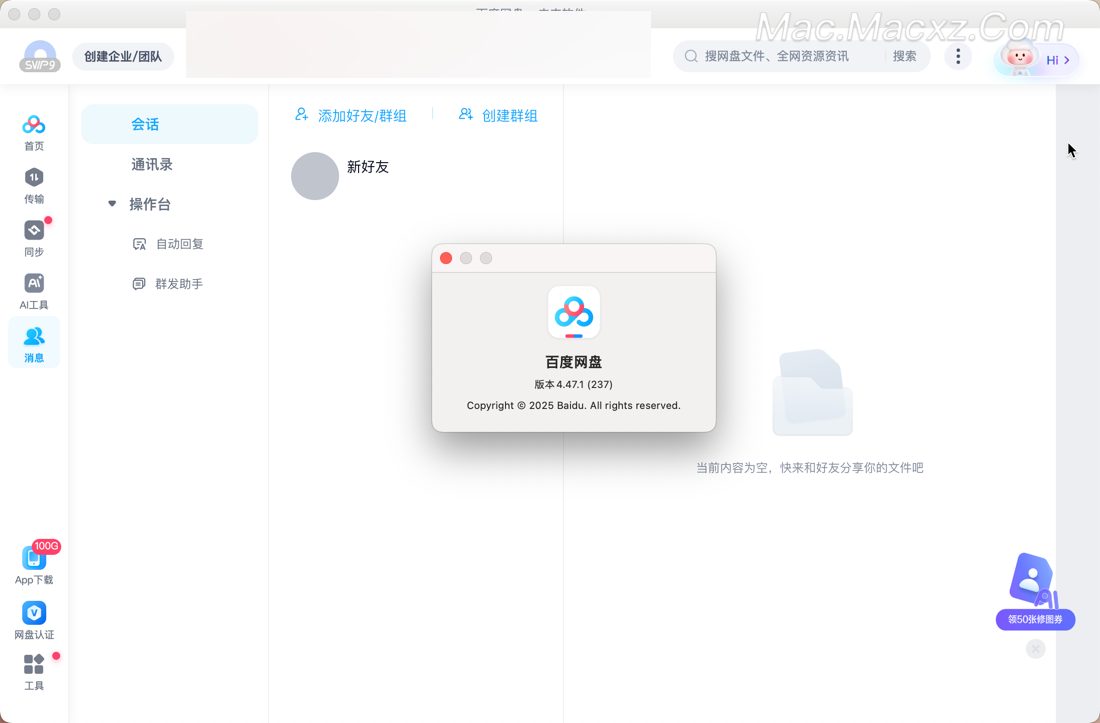Click the mascot avatar next to Hi

tap(1019, 56)
